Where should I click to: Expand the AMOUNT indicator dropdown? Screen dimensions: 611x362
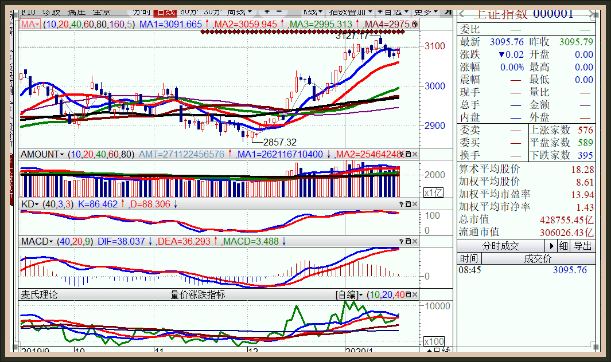tap(42, 154)
